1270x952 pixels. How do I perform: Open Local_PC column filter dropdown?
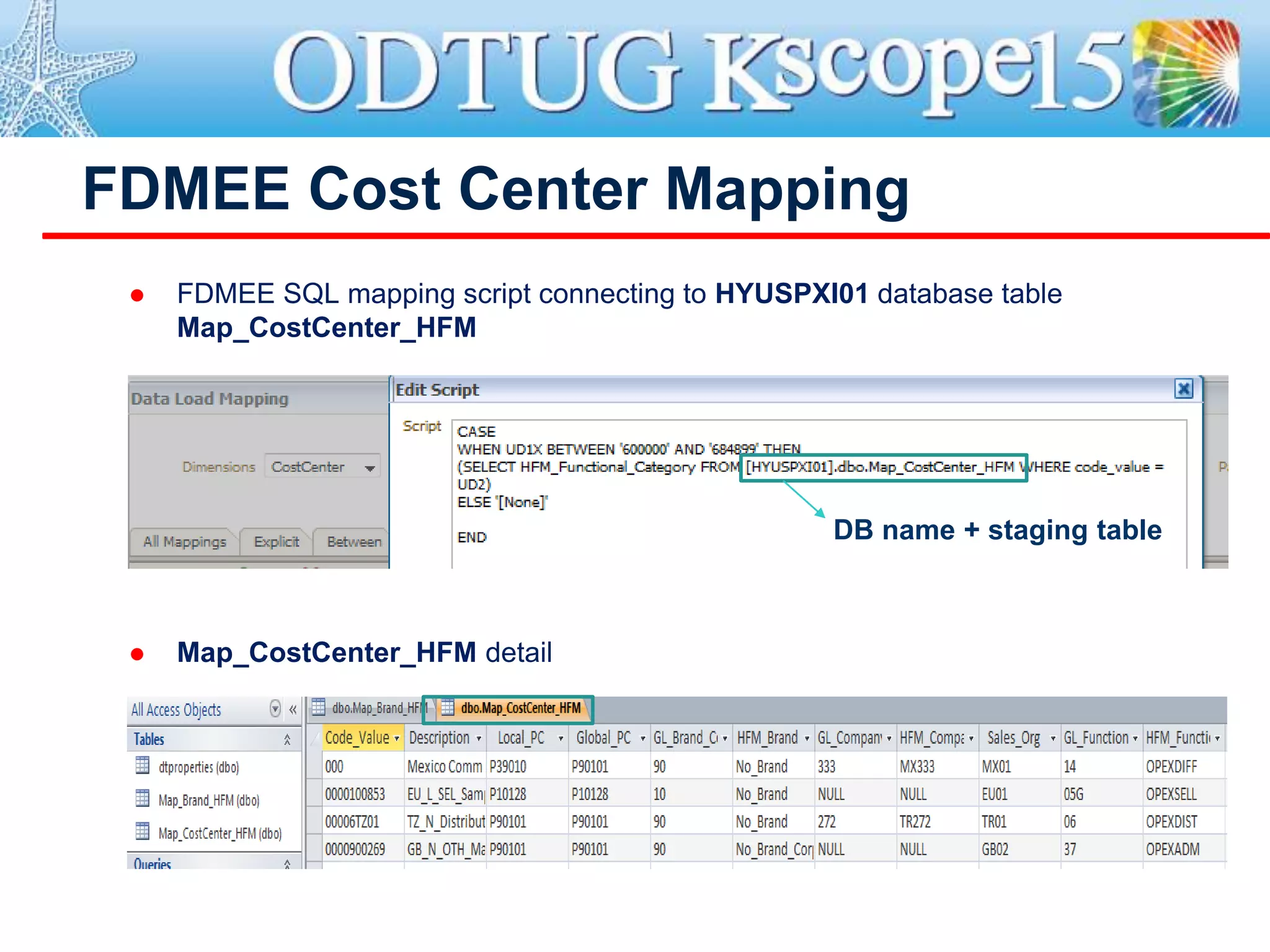point(561,738)
